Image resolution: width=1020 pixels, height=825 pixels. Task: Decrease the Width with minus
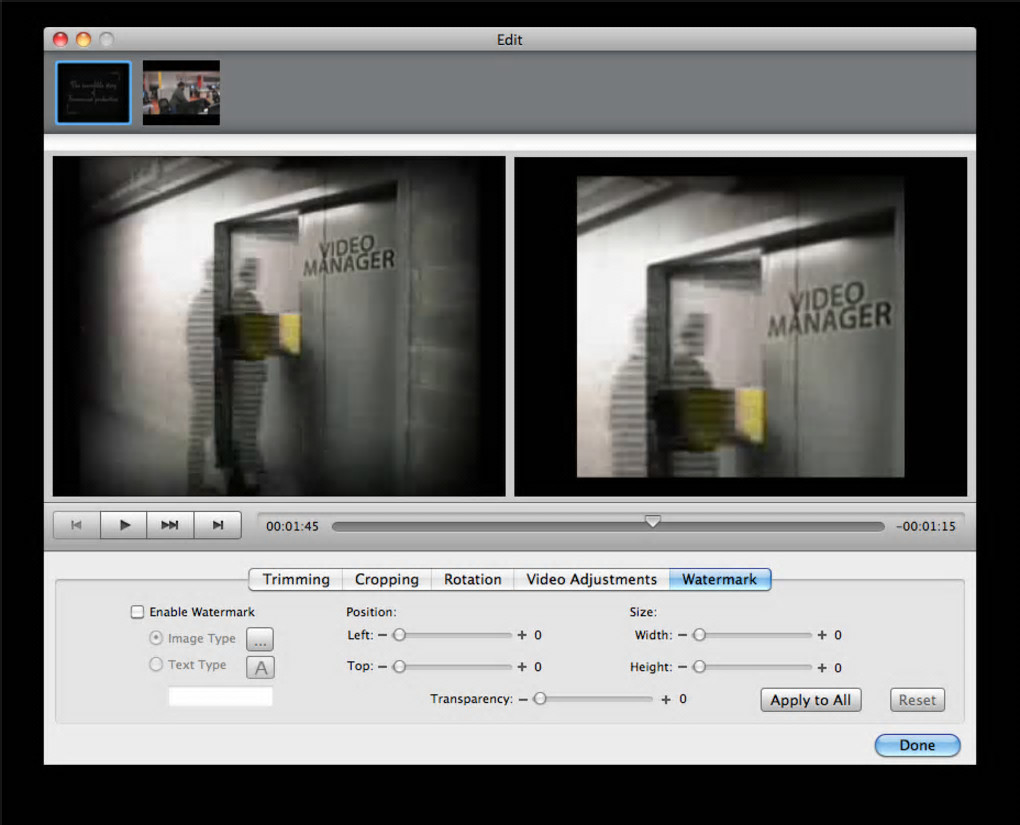[x=682, y=635]
